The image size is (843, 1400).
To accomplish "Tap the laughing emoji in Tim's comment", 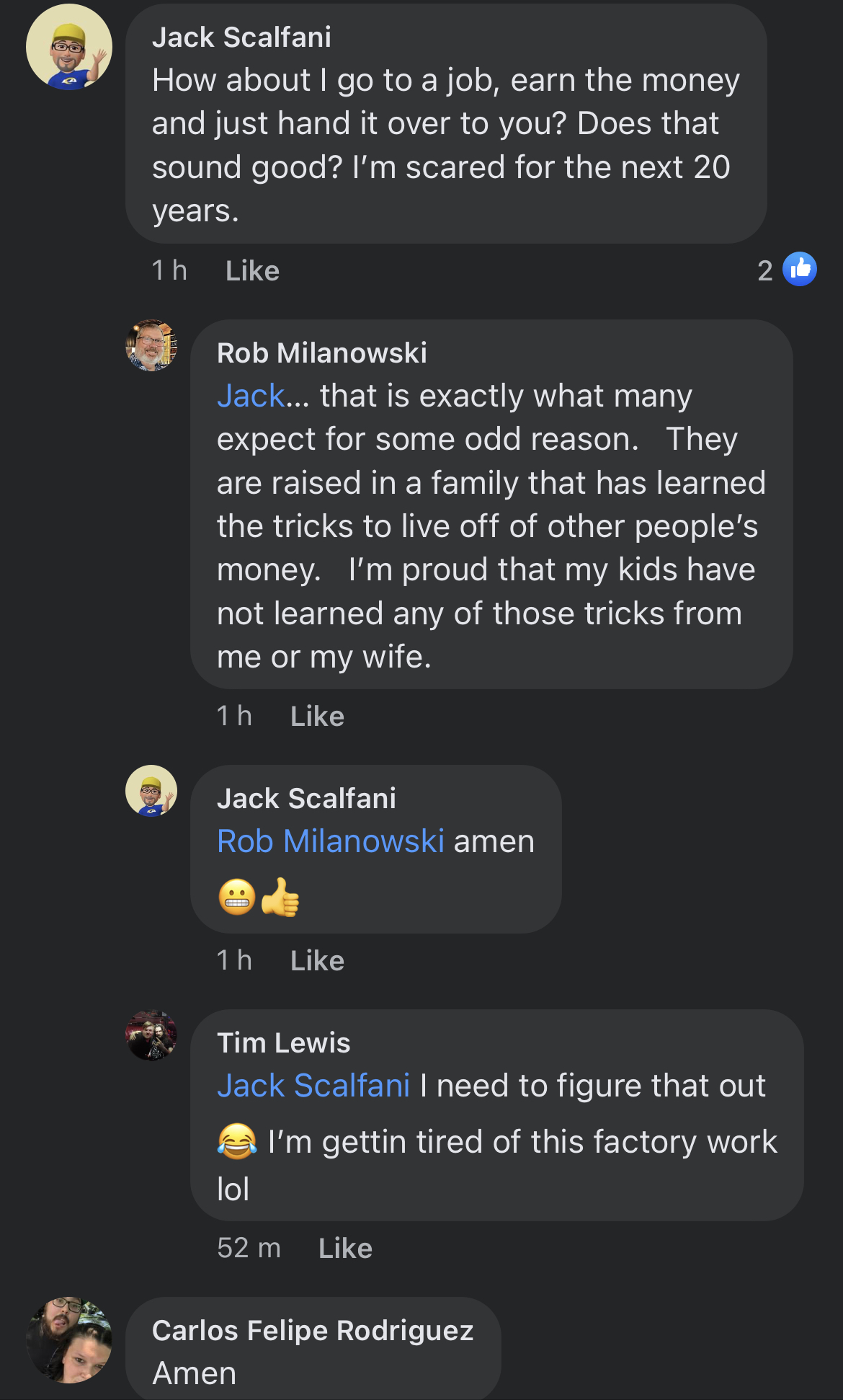I will (x=237, y=1141).
